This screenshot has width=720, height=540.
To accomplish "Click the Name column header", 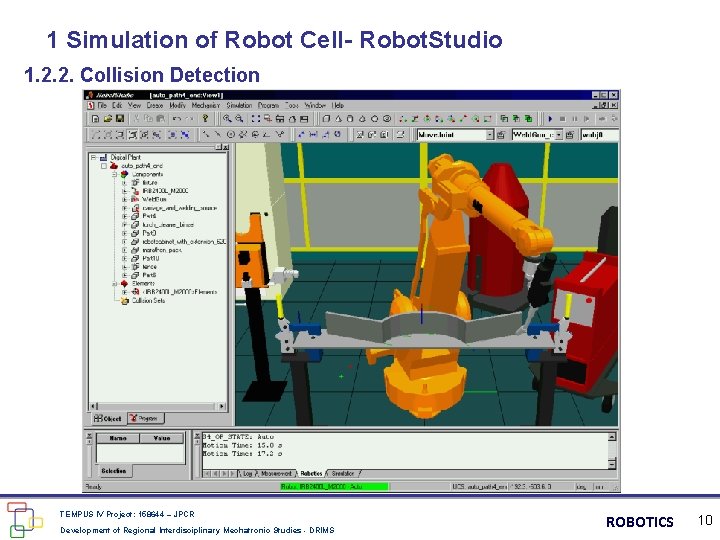I will point(118,439).
